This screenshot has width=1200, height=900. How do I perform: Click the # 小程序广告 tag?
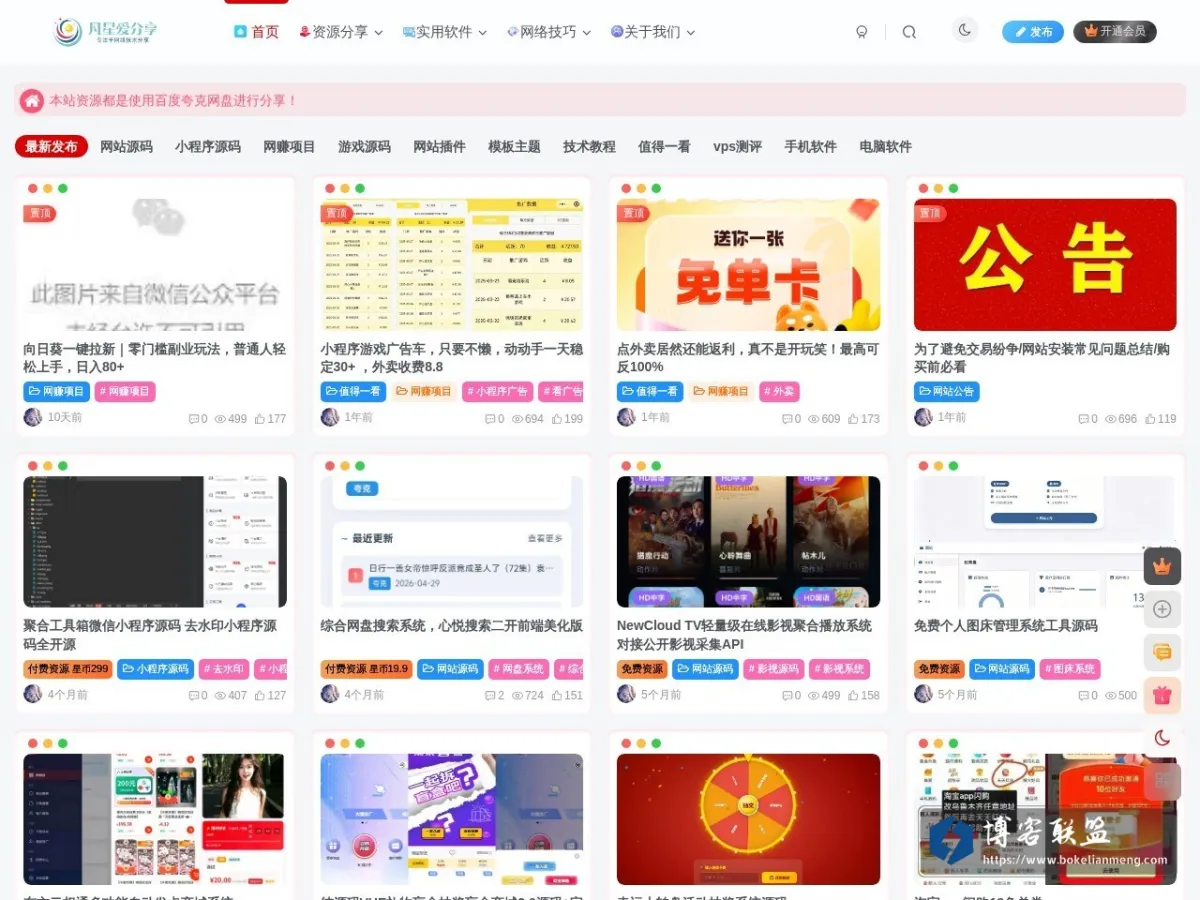pos(498,392)
